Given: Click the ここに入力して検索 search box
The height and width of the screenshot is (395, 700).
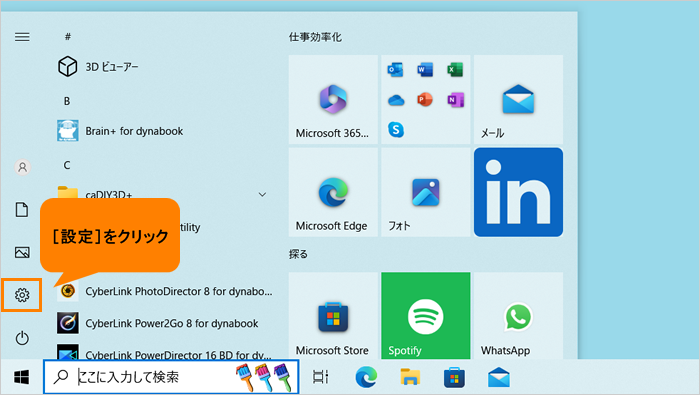Looking at the screenshot, I should click(x=171, y=377).
